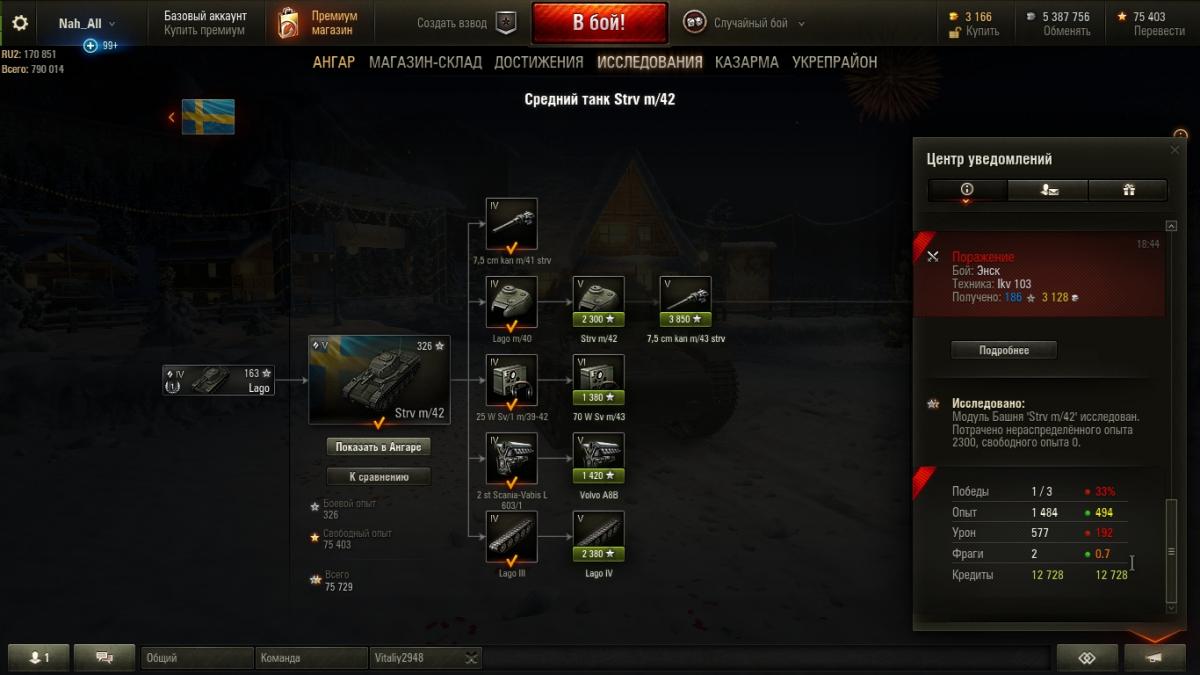
Task: Switch to invitations tab in notification center
Action: tap(1047, 190)
